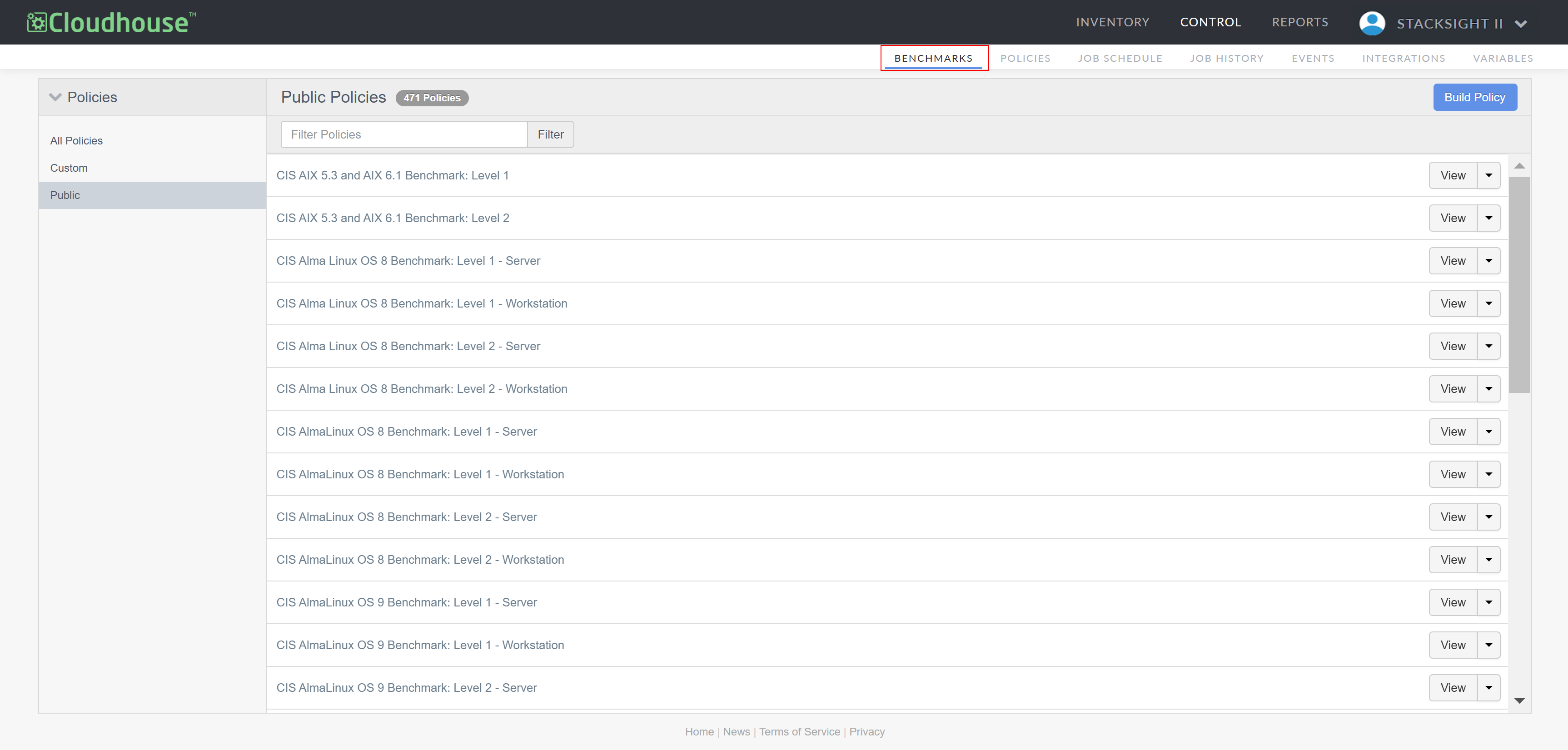This screenshot has width=1568, height=750.
Task: Select Public in the sidebar
Action: [x=153, y=195]
